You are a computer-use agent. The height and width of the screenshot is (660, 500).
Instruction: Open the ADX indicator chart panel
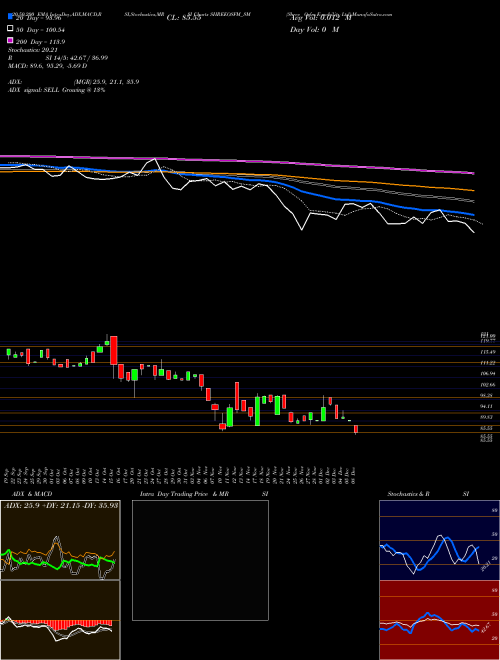click(x=60, y=540)
